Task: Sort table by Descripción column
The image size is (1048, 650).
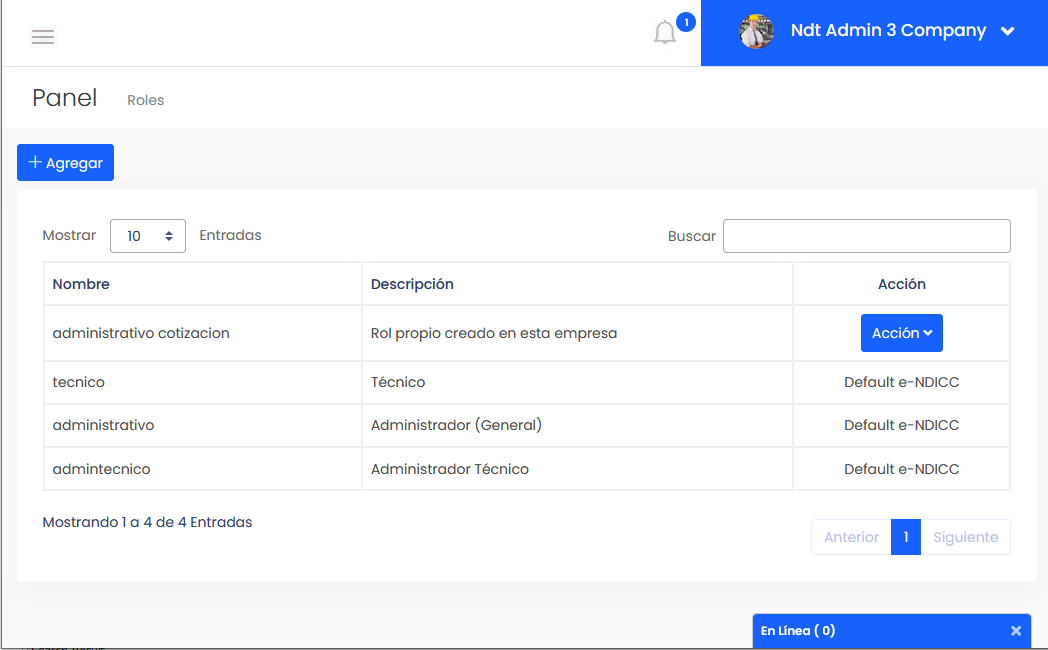Action: click(x=412, y=284)
